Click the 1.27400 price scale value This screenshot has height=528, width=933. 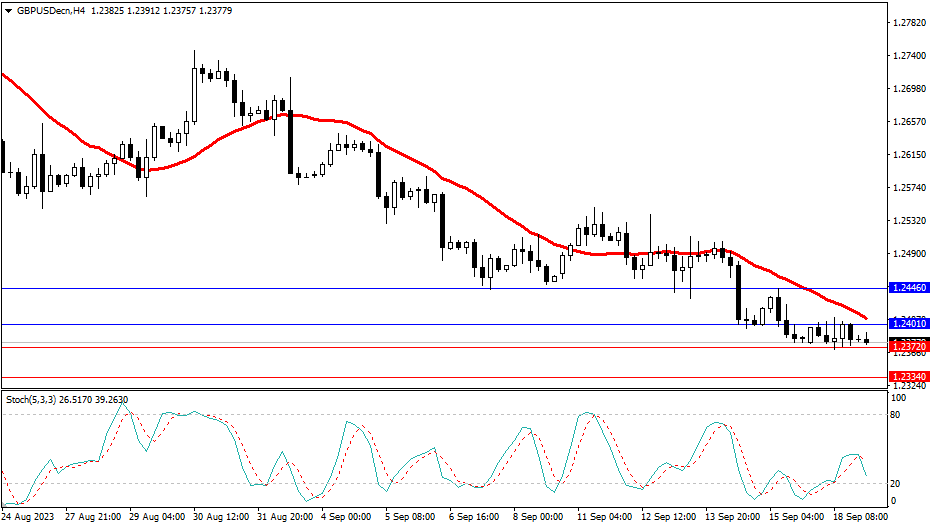(909, 56)
